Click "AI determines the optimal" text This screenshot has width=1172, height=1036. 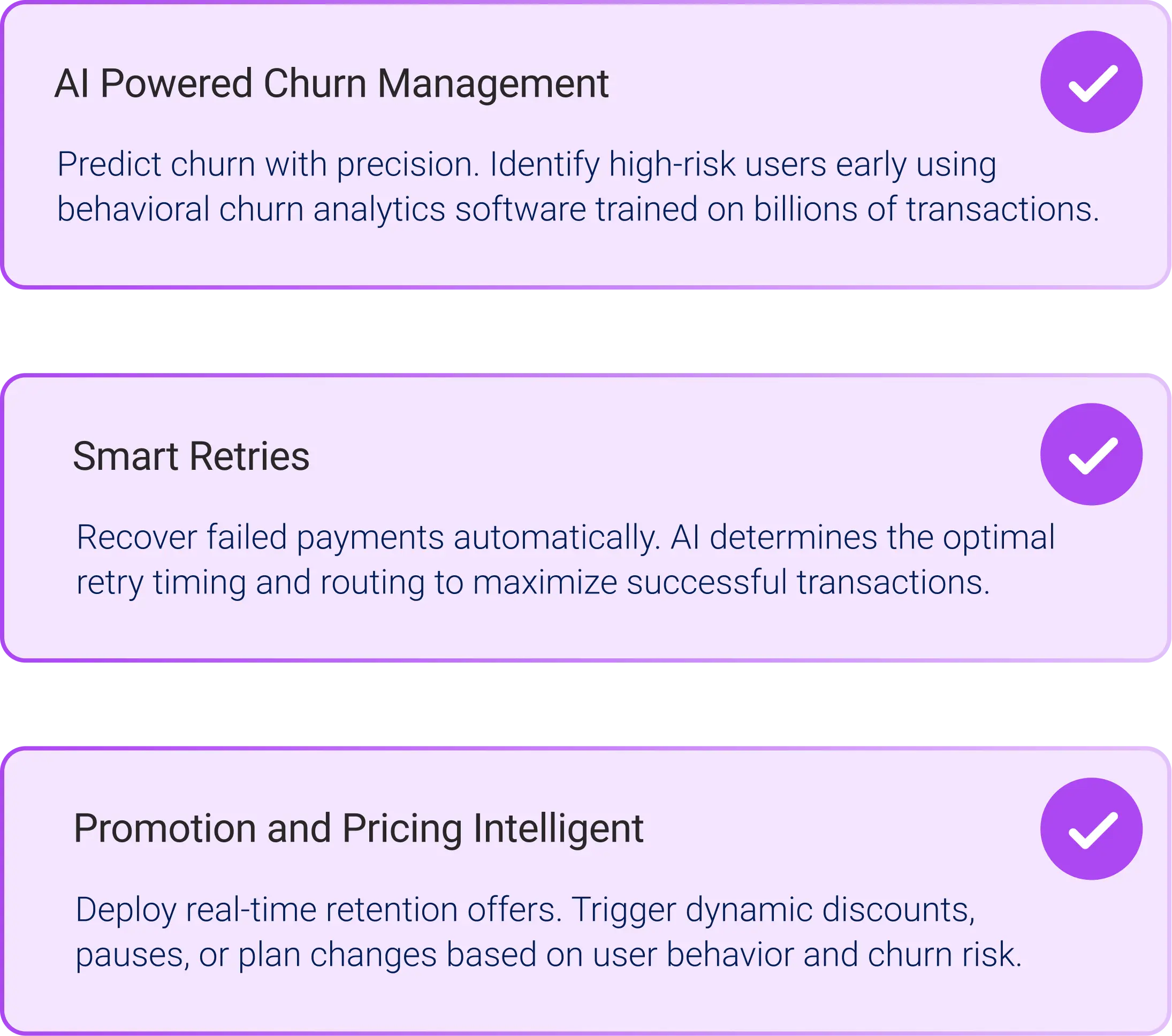[x=862, y=538]
